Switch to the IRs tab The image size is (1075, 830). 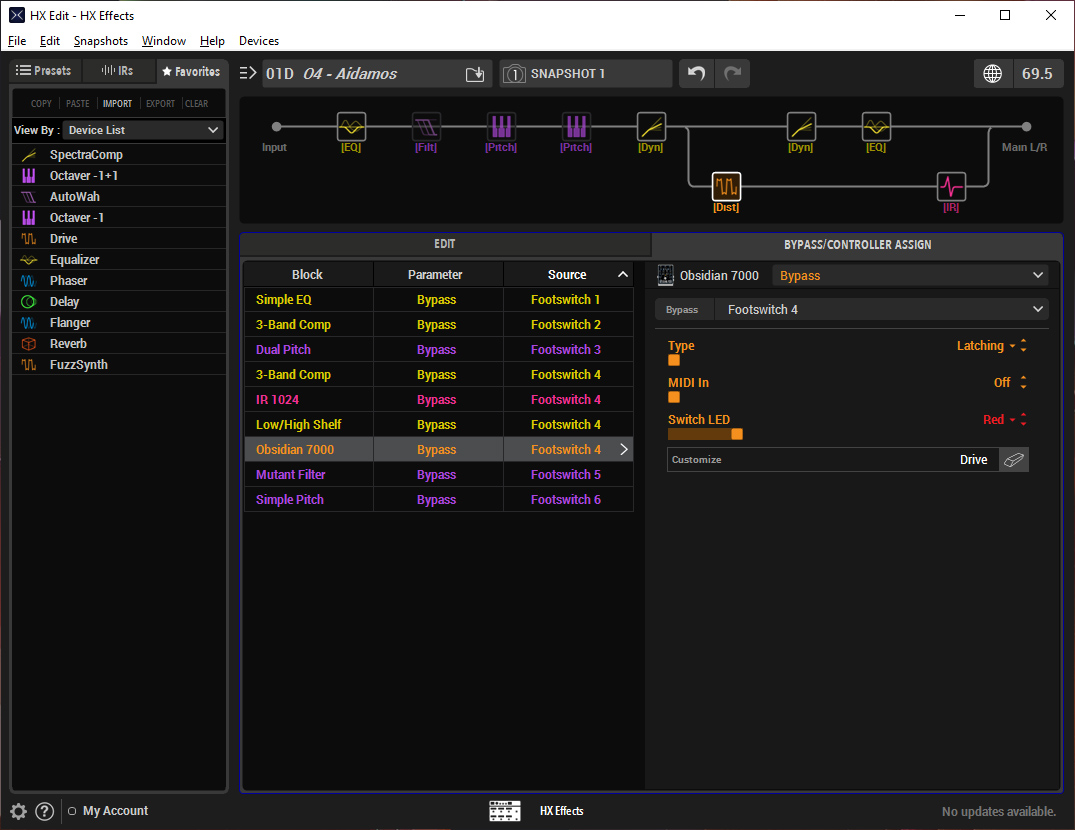(118, 71)
